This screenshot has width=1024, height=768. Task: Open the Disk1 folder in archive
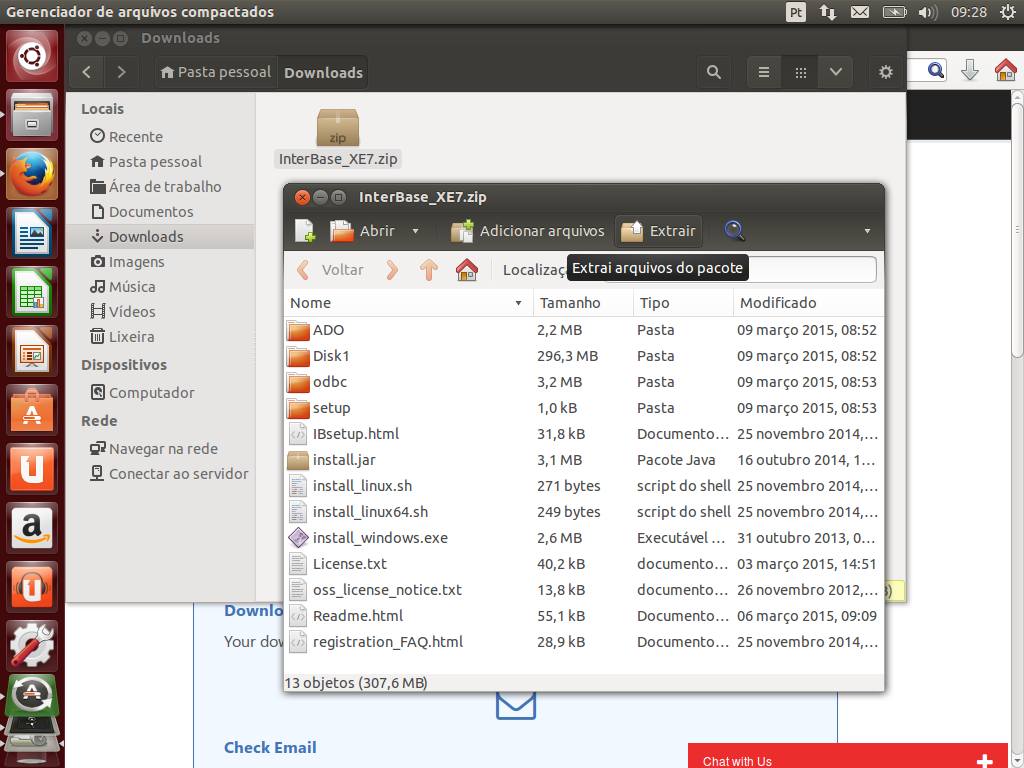point(331,356)
